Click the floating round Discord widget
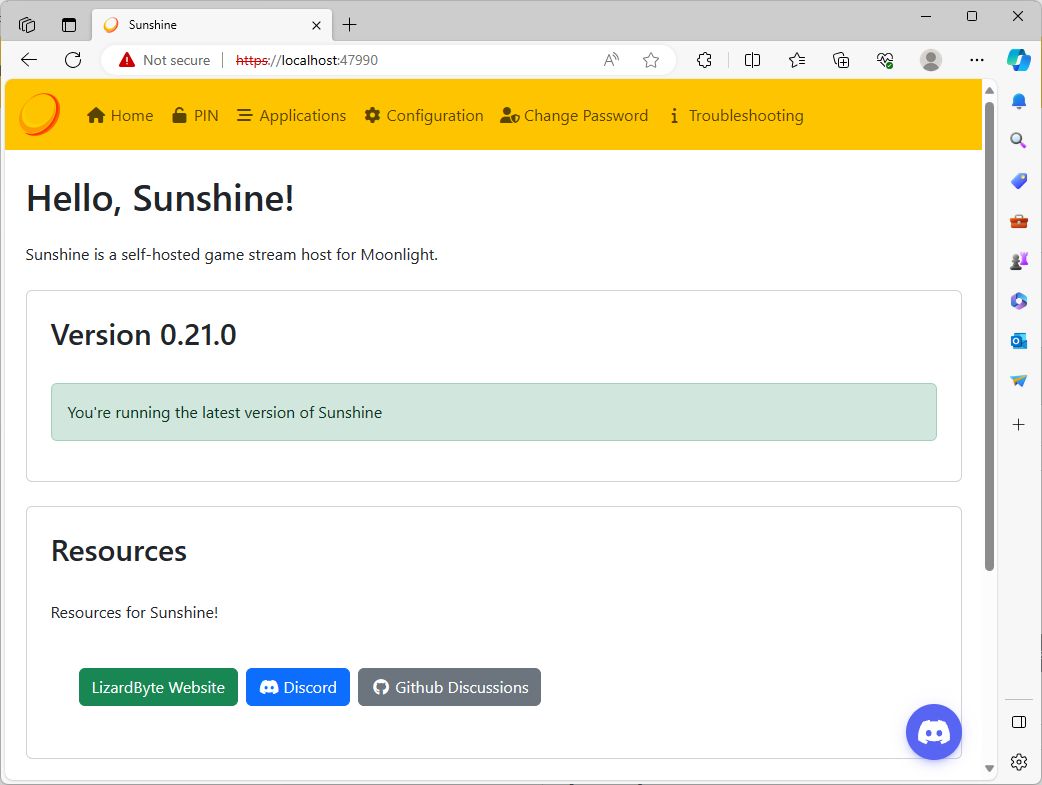Image resolution: width=1042 pixels, height=785 pixels. pos(934,732)
